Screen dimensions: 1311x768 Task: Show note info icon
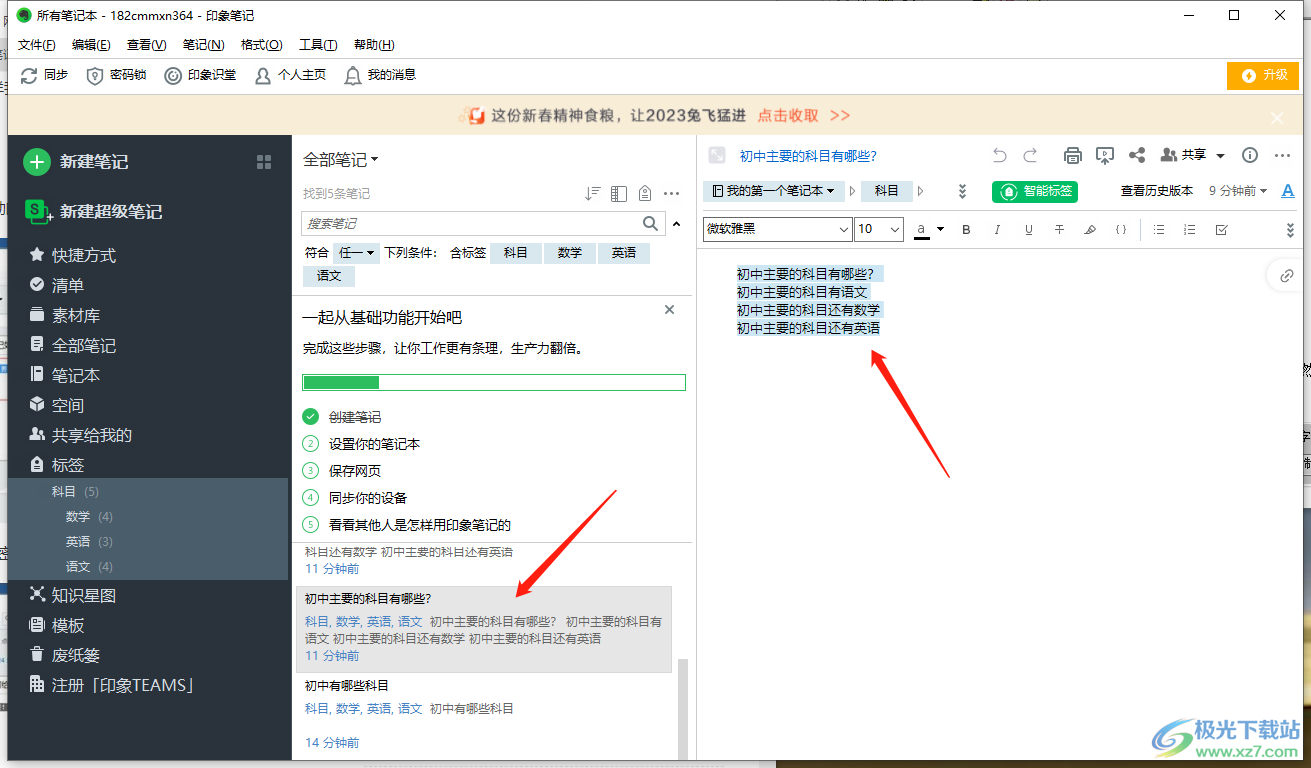1250,155
